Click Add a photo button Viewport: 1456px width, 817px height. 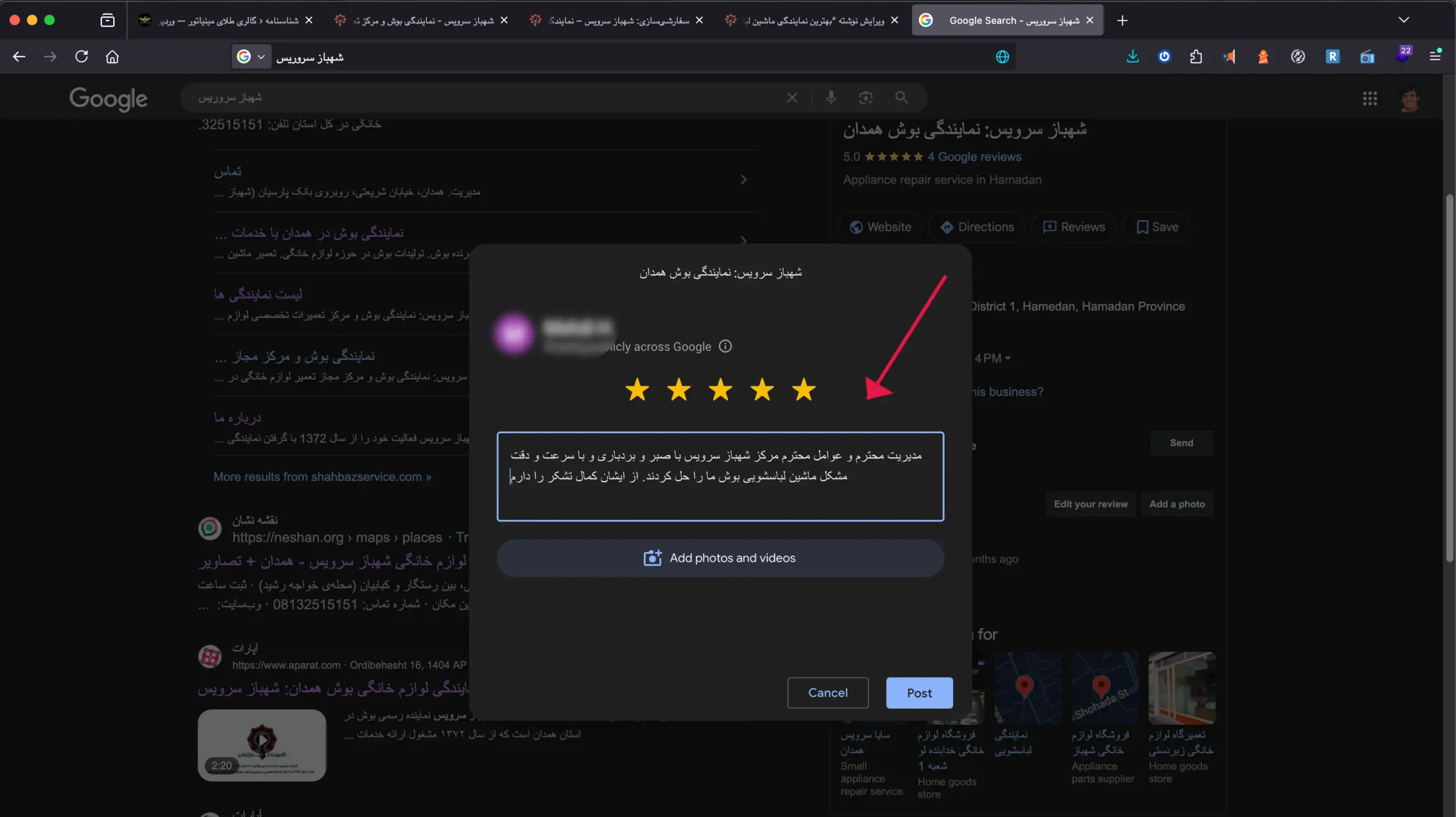[1177, 504]
